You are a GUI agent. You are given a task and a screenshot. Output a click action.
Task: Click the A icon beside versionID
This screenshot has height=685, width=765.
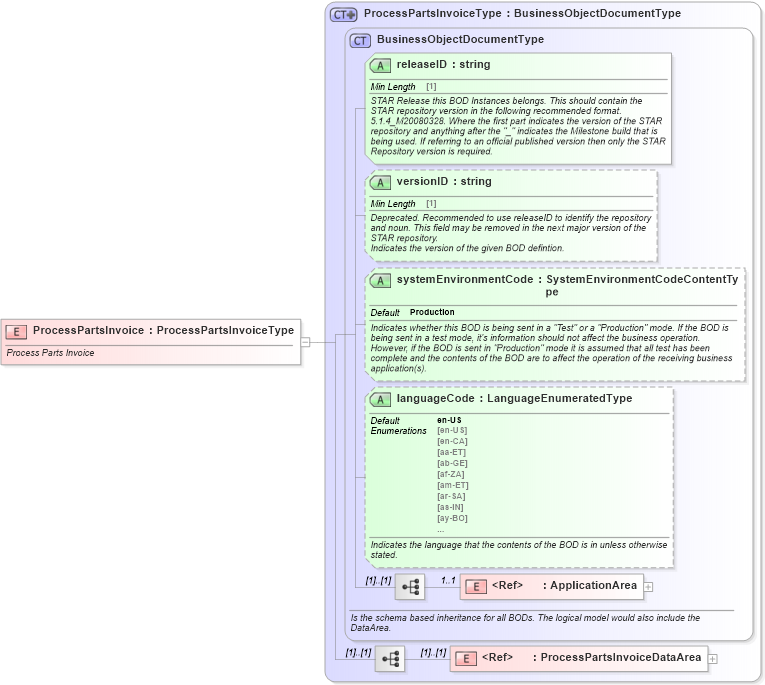pyautogui.click(x=380, y=182)
